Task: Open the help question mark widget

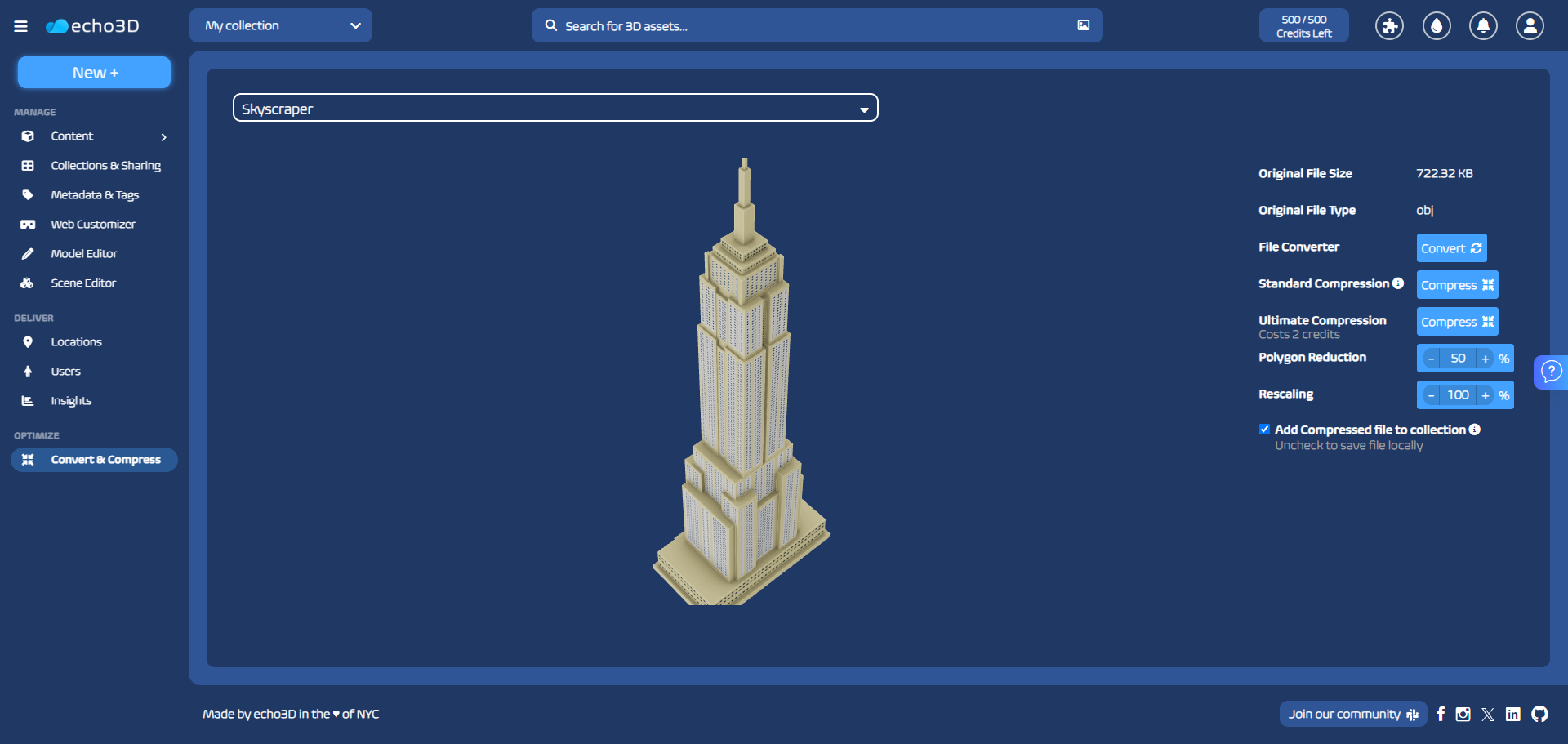Action: [x=1551, y=372]
